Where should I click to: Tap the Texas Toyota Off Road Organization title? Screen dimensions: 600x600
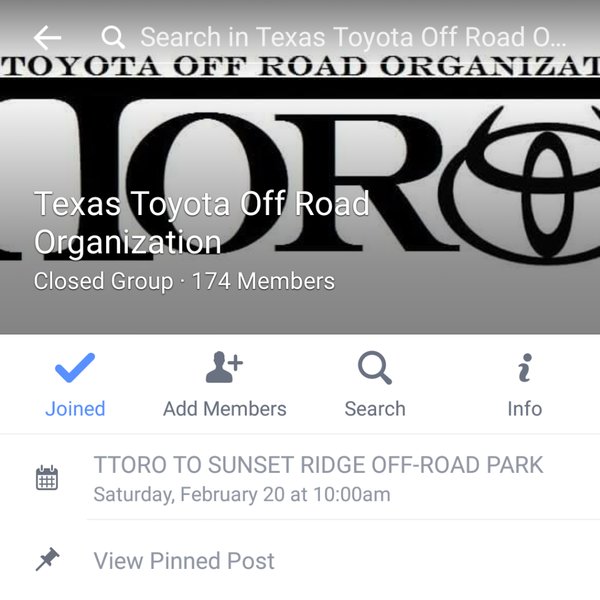202,223
